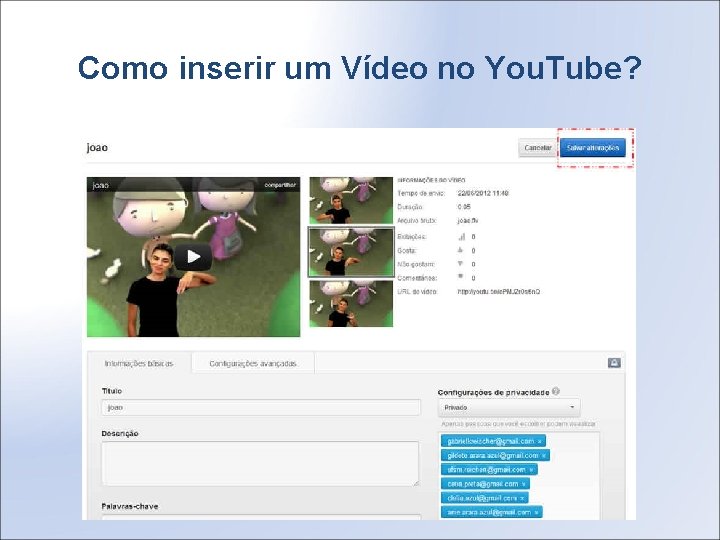
Task: Select the highlighted thumbnail with the border
Action: pyautogui.click(x=351, y=252)
